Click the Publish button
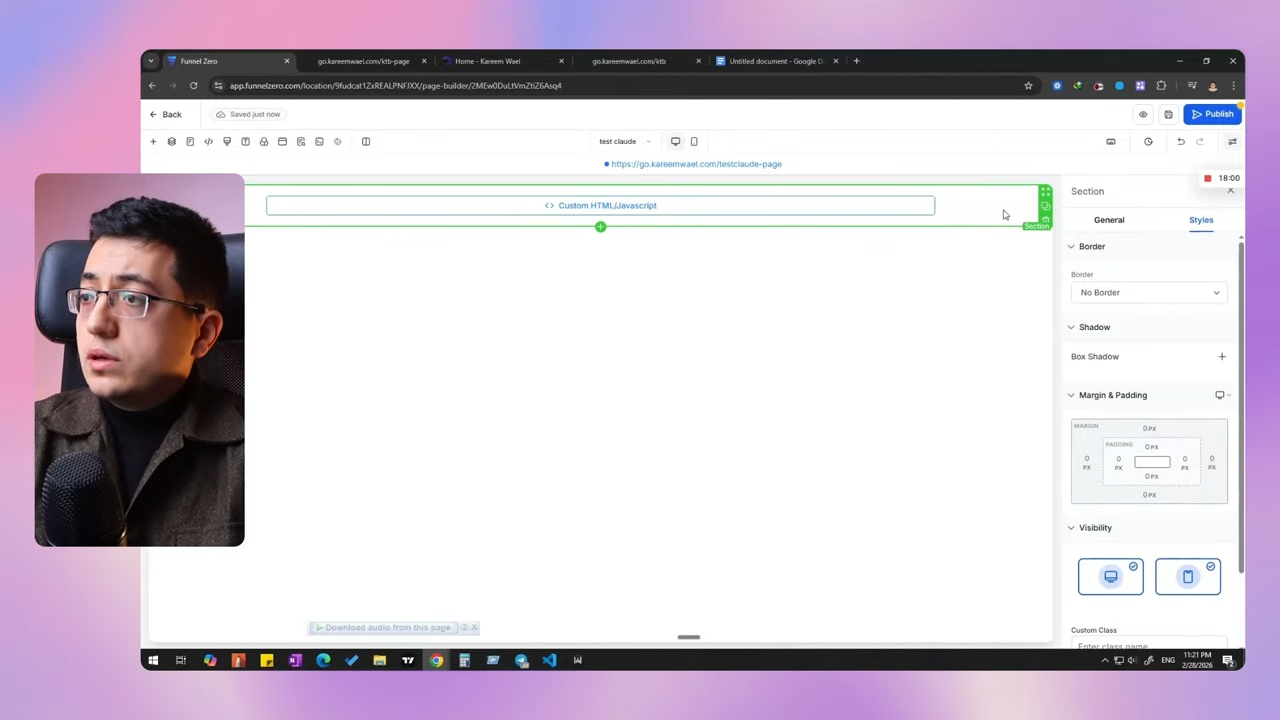 [x=1212, y=114]
